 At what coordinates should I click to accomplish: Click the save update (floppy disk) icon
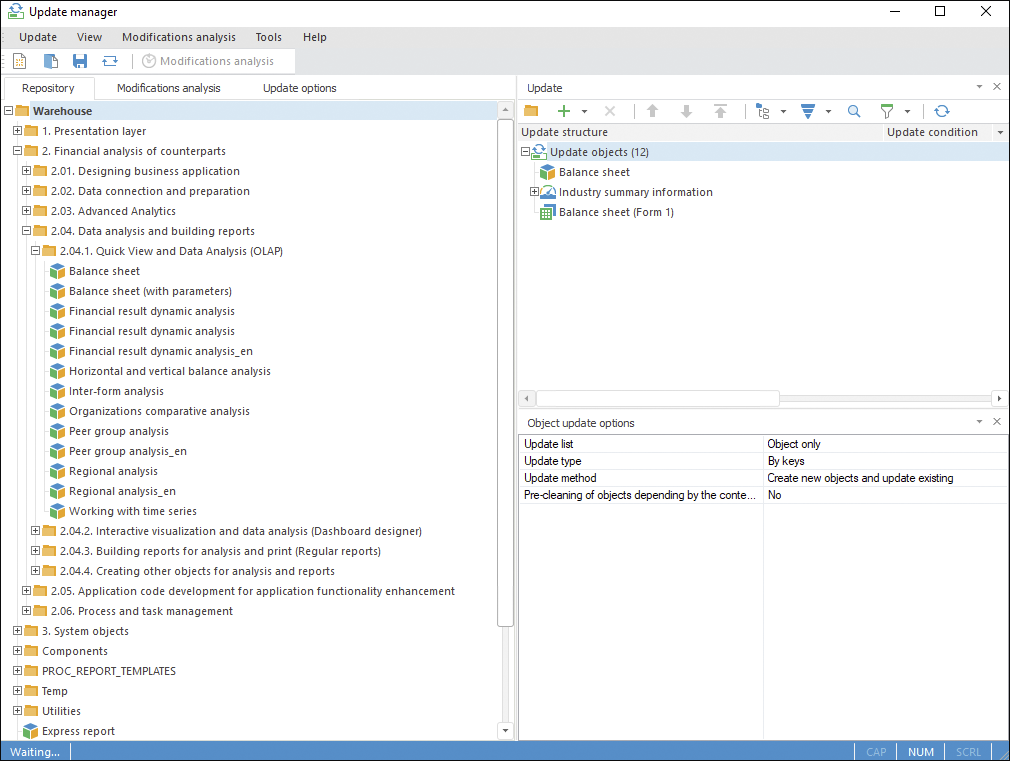pyautogui.click(x=80, y=61)
